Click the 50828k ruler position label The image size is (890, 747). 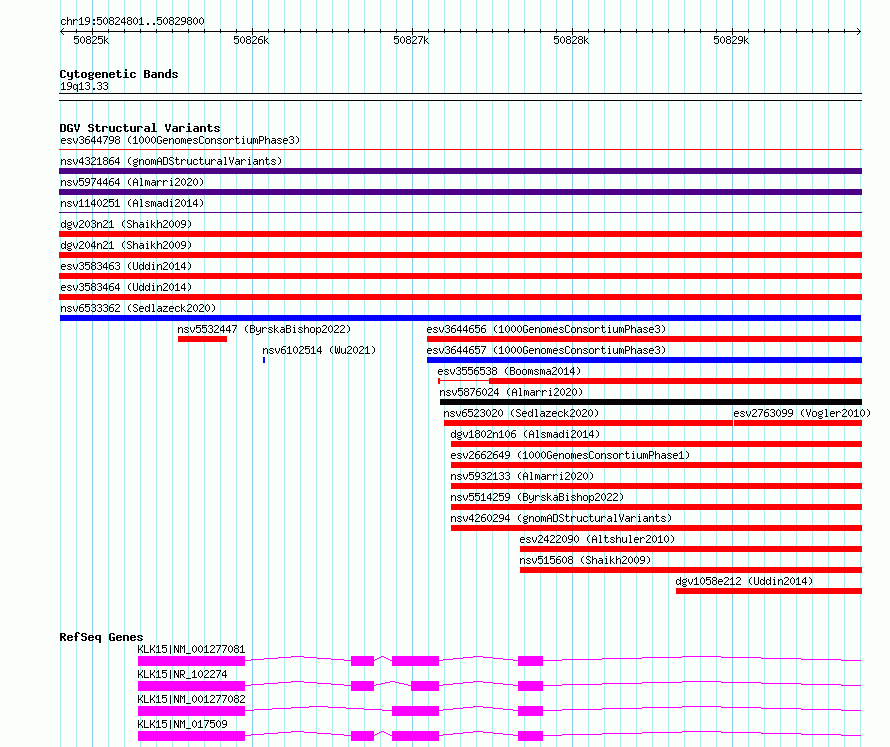(572, 40)
